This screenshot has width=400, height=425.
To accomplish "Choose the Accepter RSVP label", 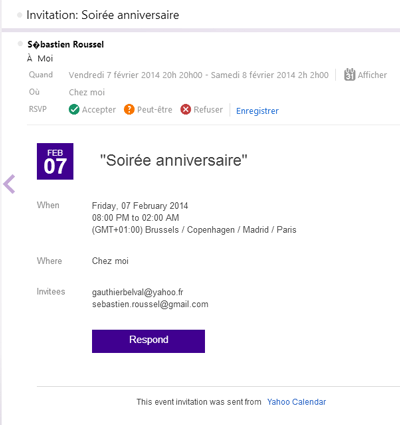I will [99, 110].
